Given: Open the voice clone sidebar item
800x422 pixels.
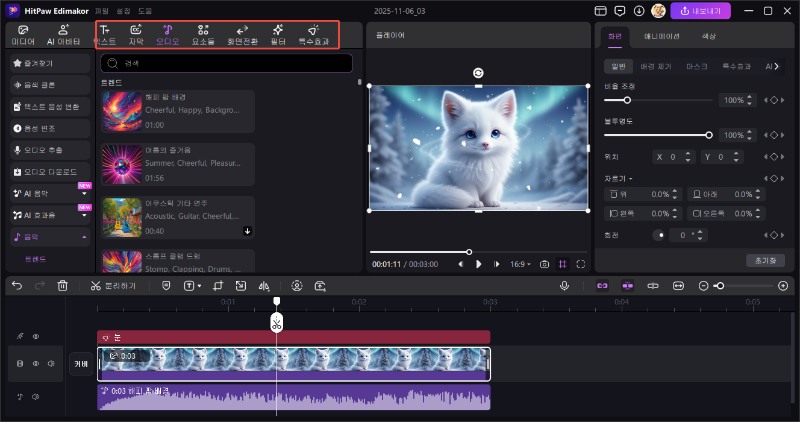Looking at the screenshot, I should (x=50, y=85).
